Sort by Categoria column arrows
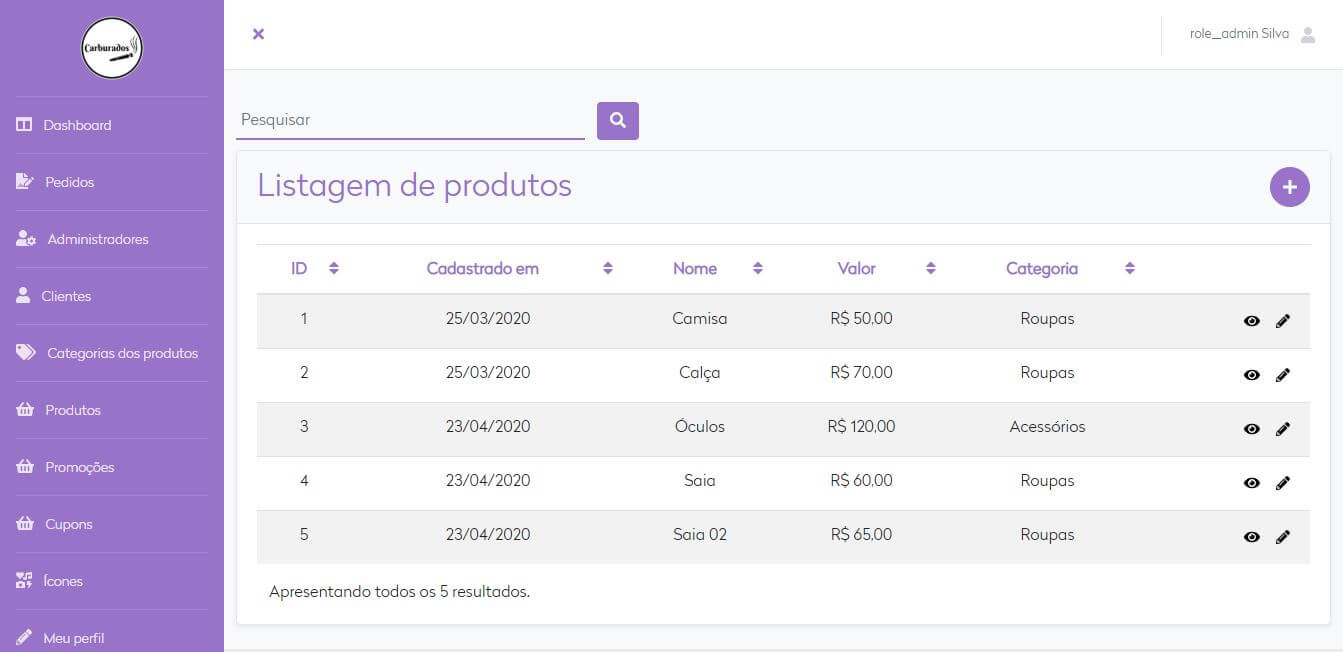This screenshot has width=1343, height=652. (1130, 268)
